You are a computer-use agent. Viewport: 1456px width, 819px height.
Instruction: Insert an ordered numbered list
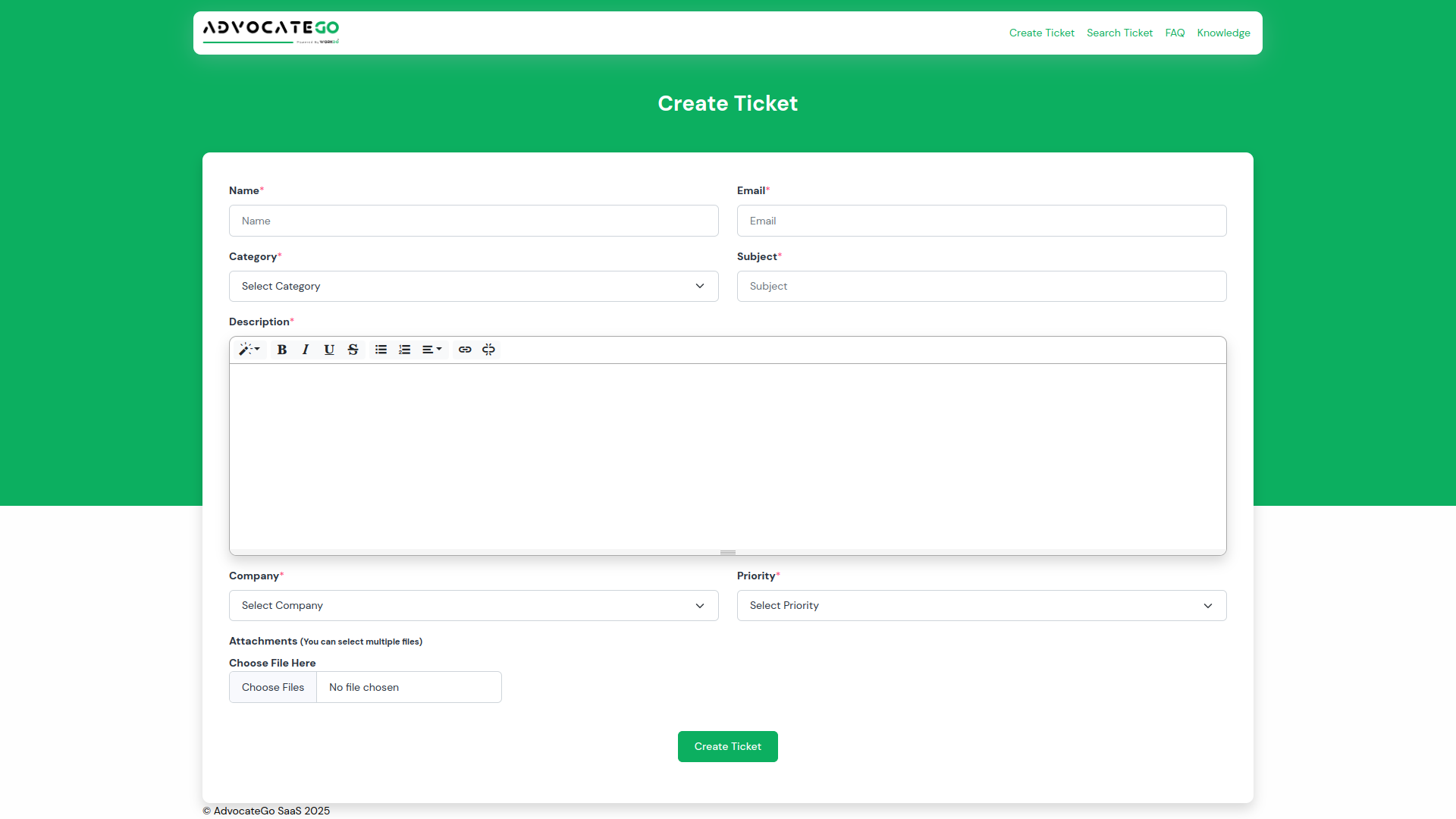point(405,350)
